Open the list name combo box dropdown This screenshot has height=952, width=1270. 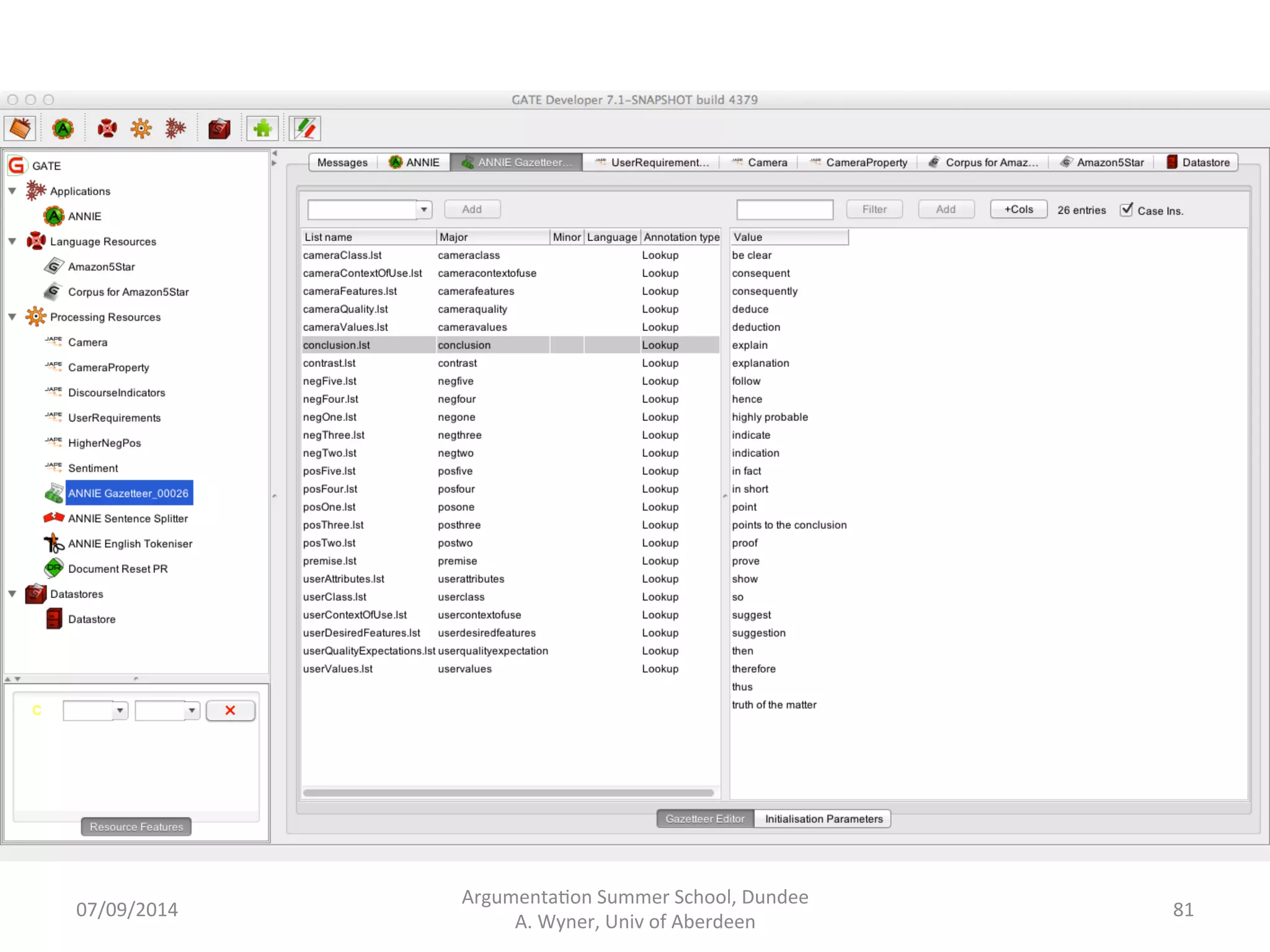(x=424, y=209)
